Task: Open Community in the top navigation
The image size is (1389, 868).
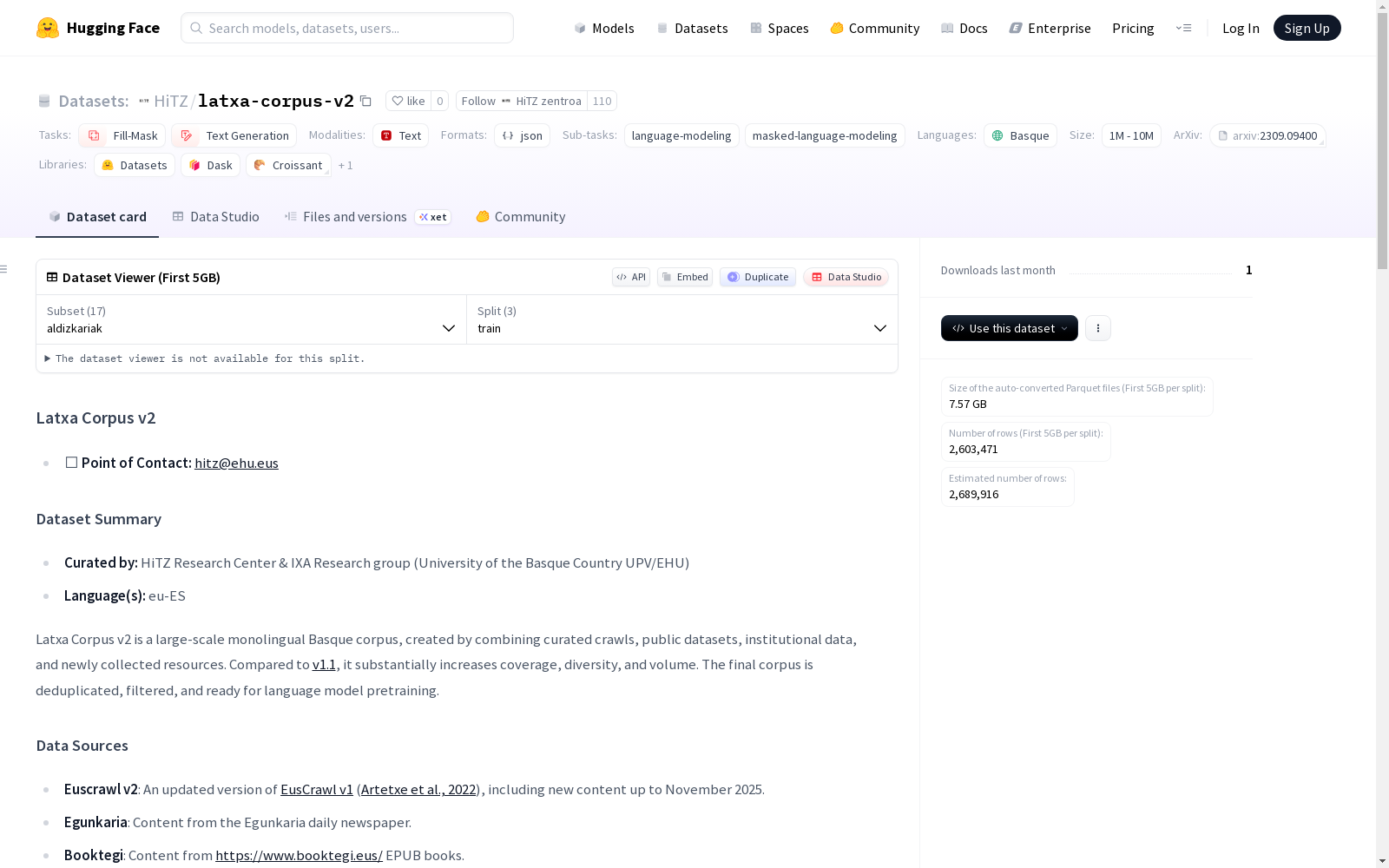Action: (875, 28)
